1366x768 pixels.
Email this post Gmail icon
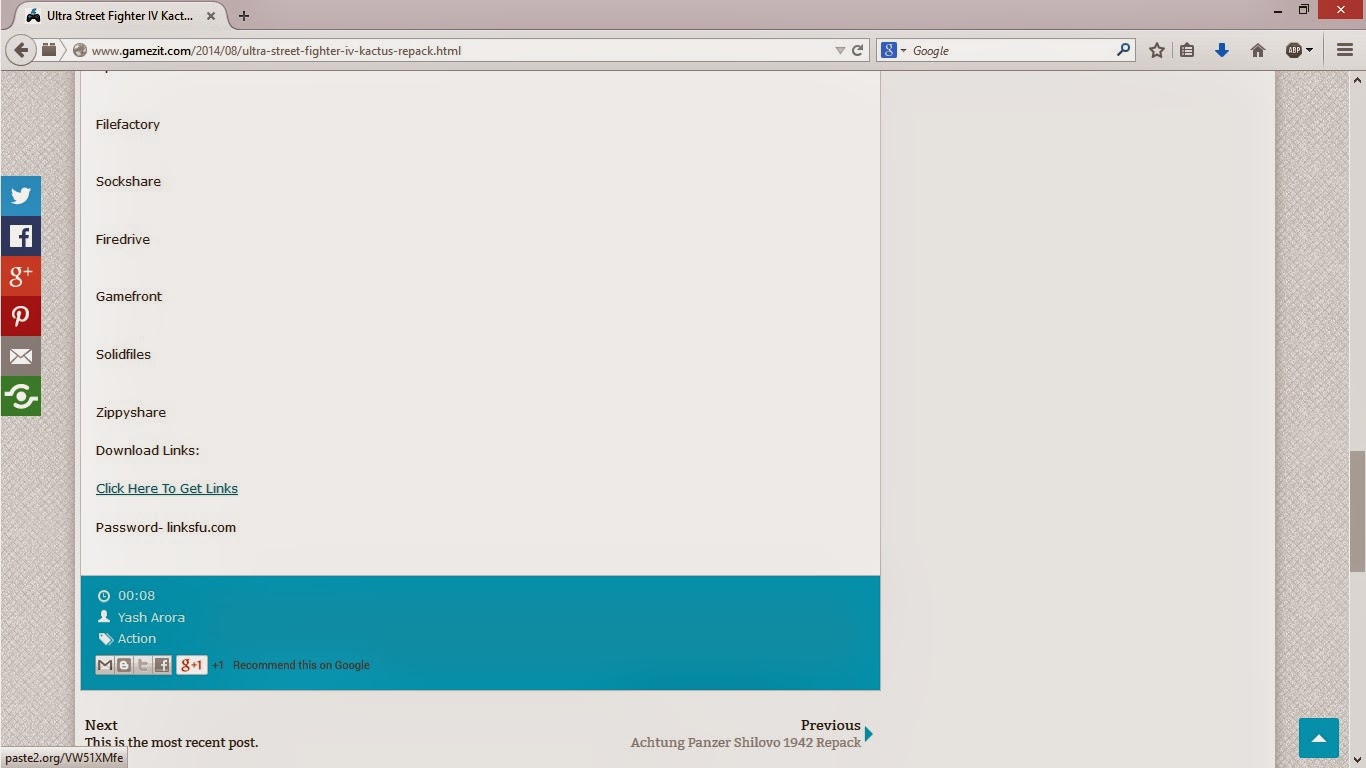(x=105, y=665)
